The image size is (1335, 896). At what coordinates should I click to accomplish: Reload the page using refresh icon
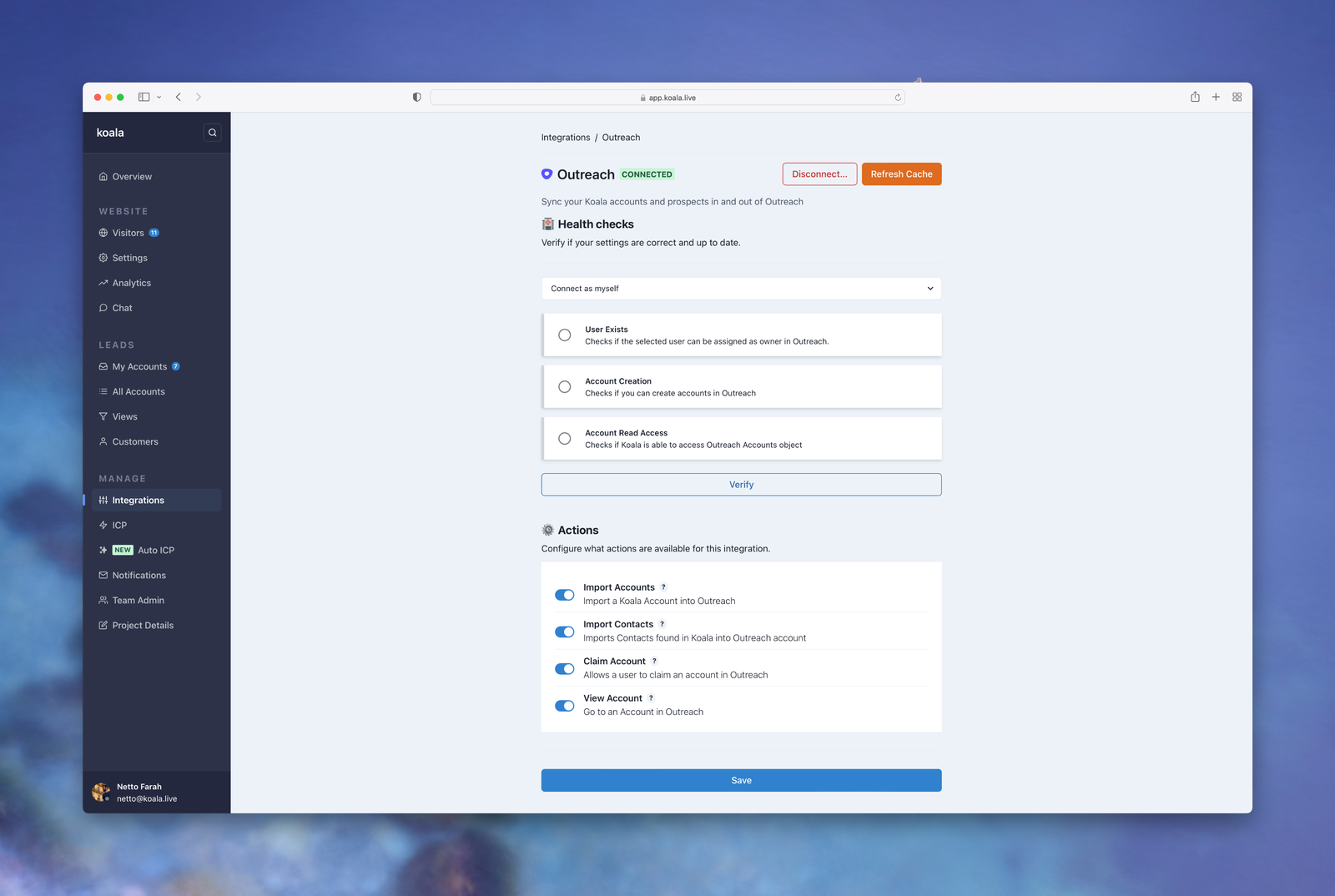point(898,98)
